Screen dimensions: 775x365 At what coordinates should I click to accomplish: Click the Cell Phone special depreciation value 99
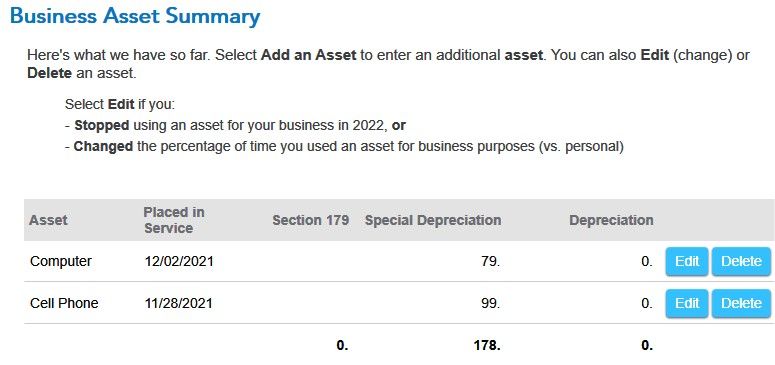click(x=490, y=303)
